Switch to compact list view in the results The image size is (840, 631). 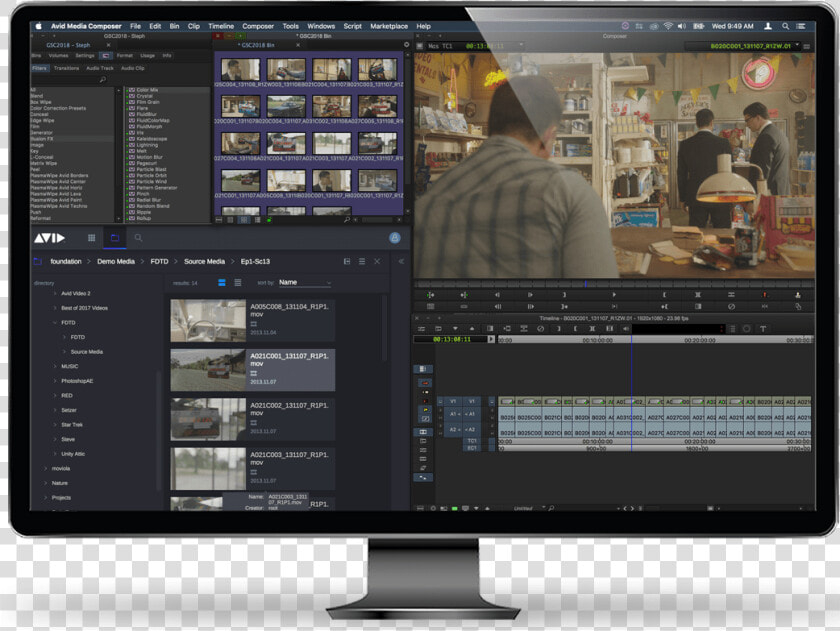pyautogui.click(x=238, y=282)
